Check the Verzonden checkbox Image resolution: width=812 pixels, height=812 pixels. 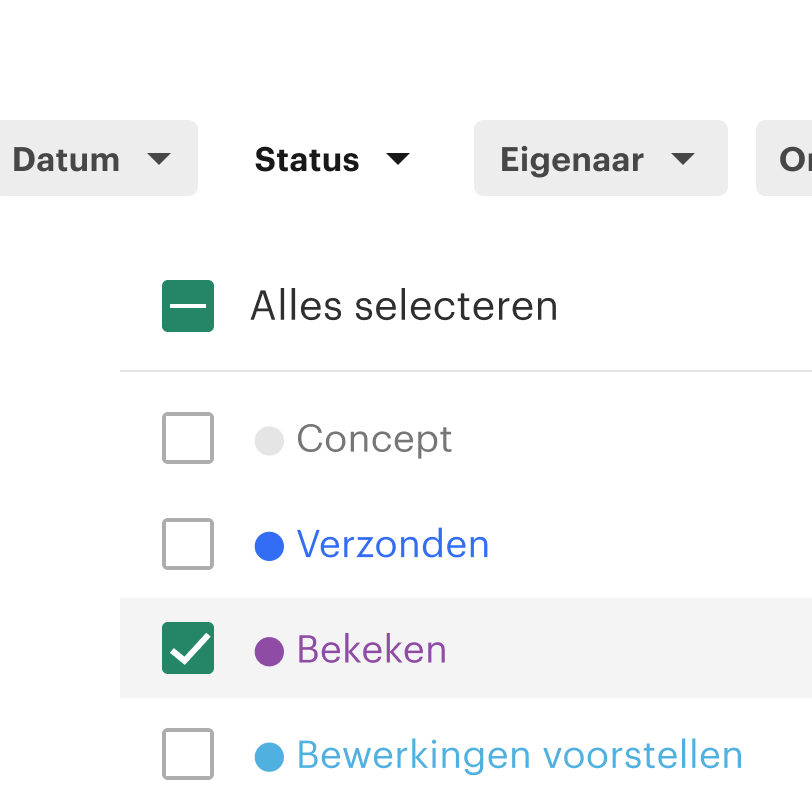pyautogui.click(x=188, y=544)
